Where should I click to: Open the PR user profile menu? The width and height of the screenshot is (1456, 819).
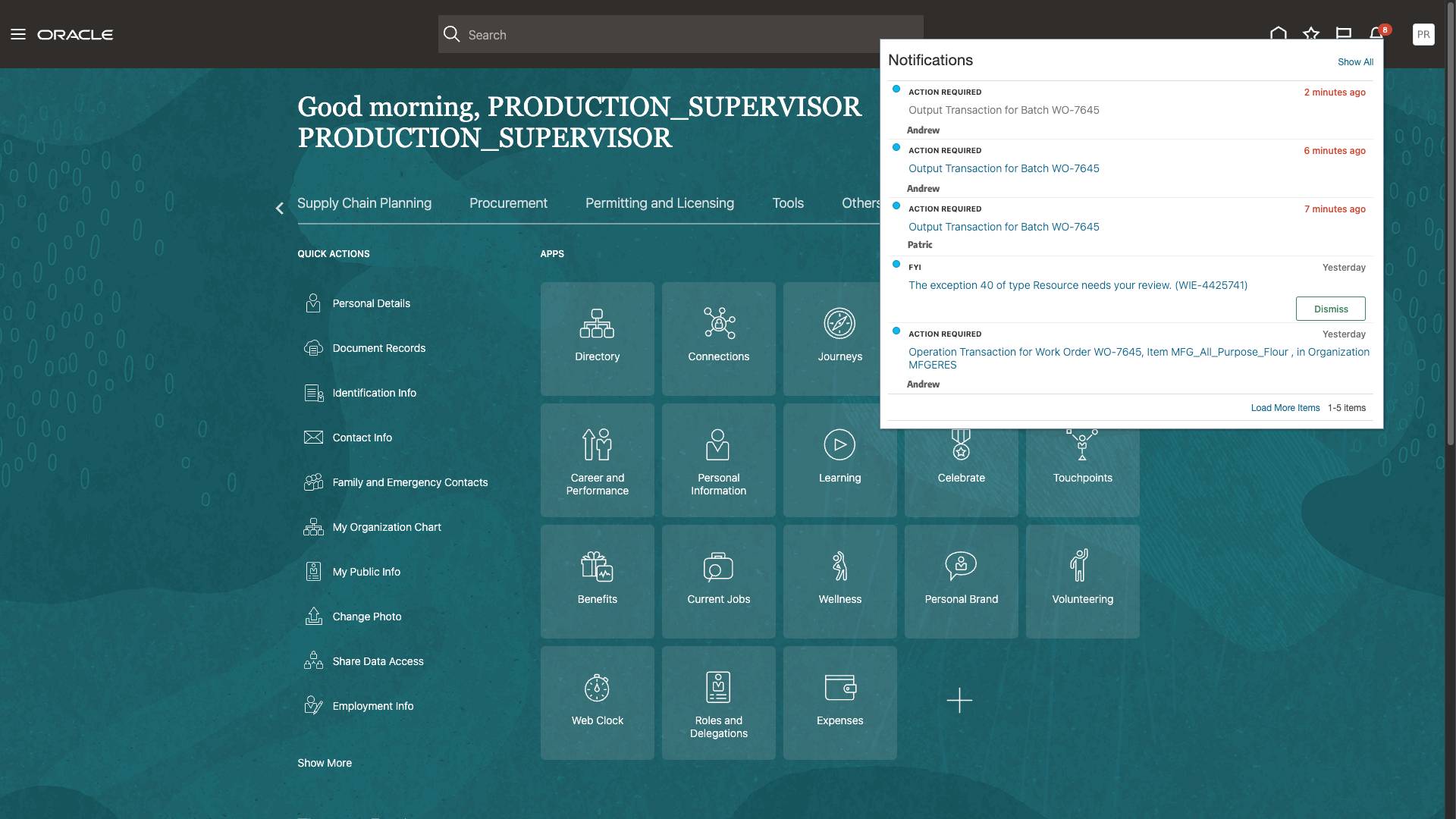1423,34
